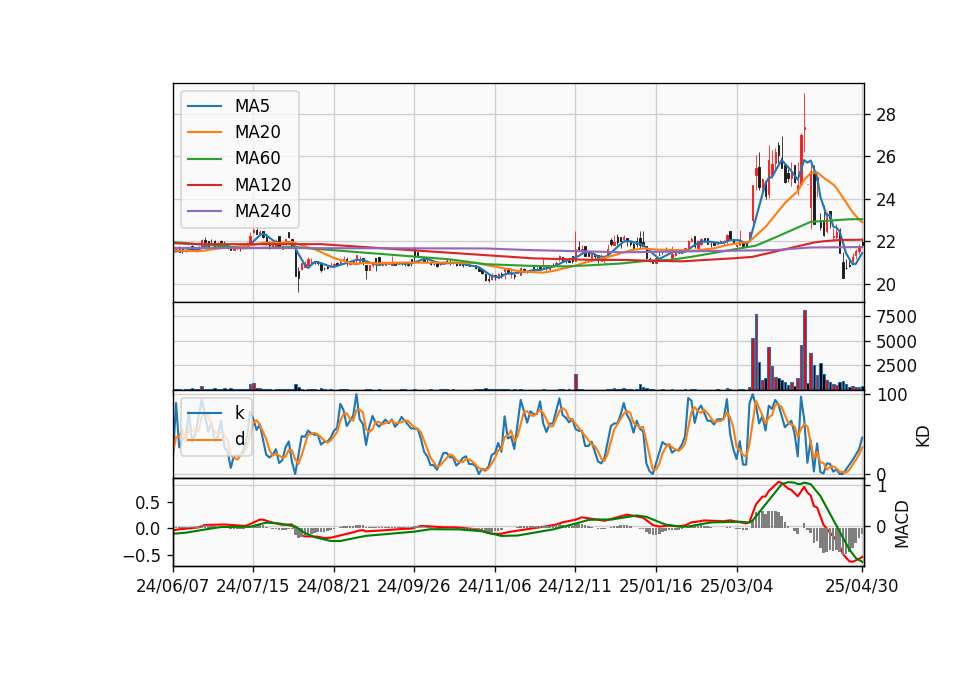Click the green MA60 legend line sample
The width and height of the screenshot is (960, 690).
pos(204,159)
